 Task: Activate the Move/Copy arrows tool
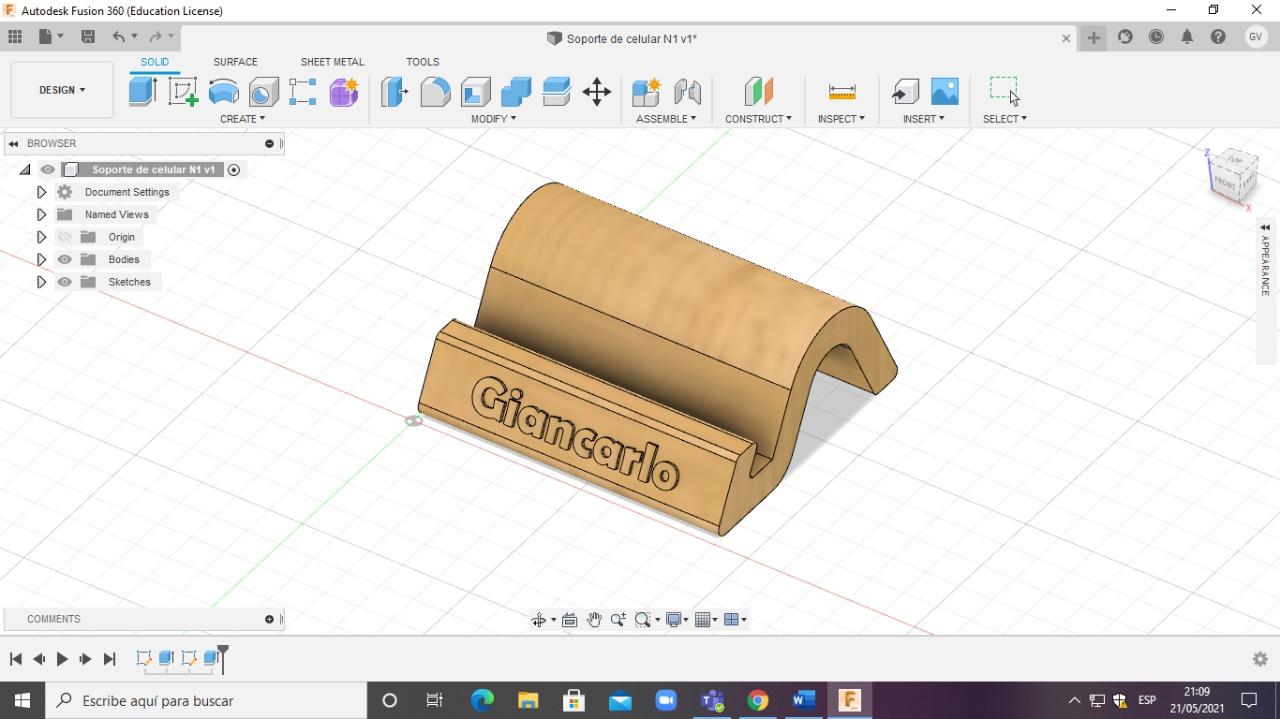[x=597, y=92]
